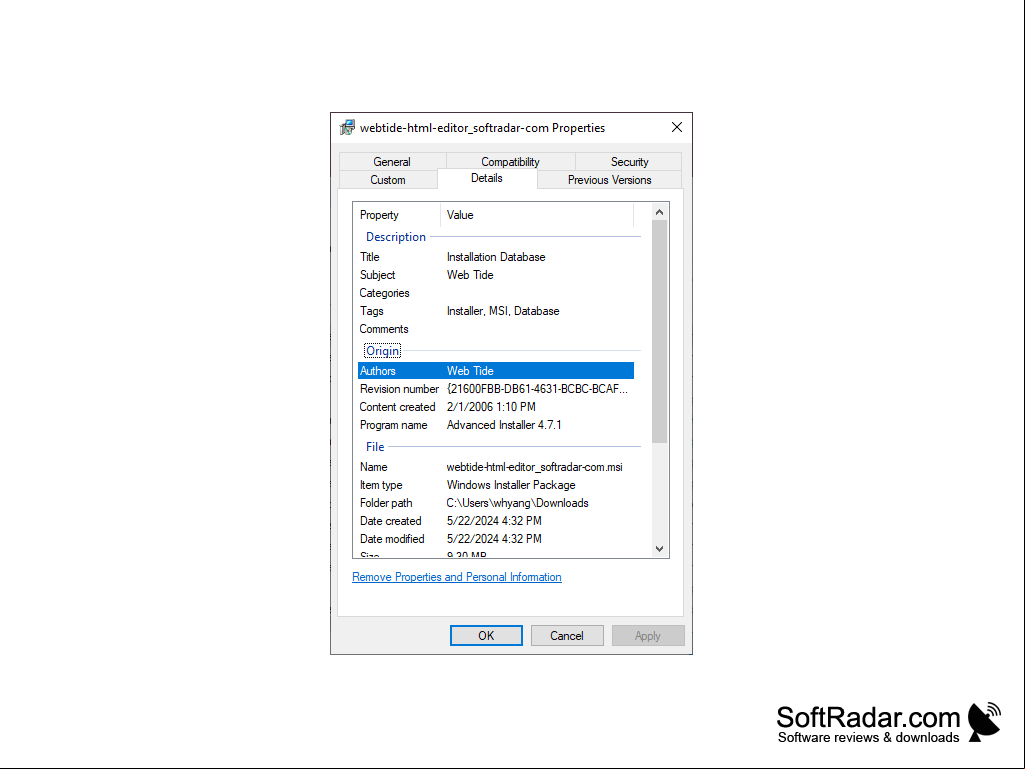Select the File group header
The width and height of the screenshot is (1025, 769).
click(x=375, y=447)
